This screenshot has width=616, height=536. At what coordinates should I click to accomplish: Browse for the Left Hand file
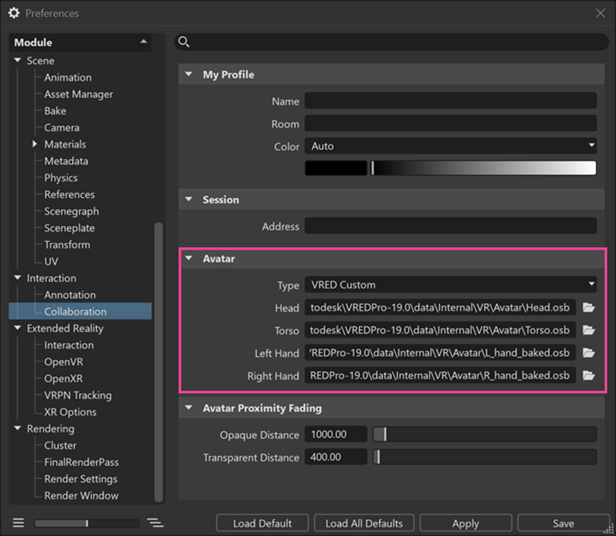pos(588,353)
